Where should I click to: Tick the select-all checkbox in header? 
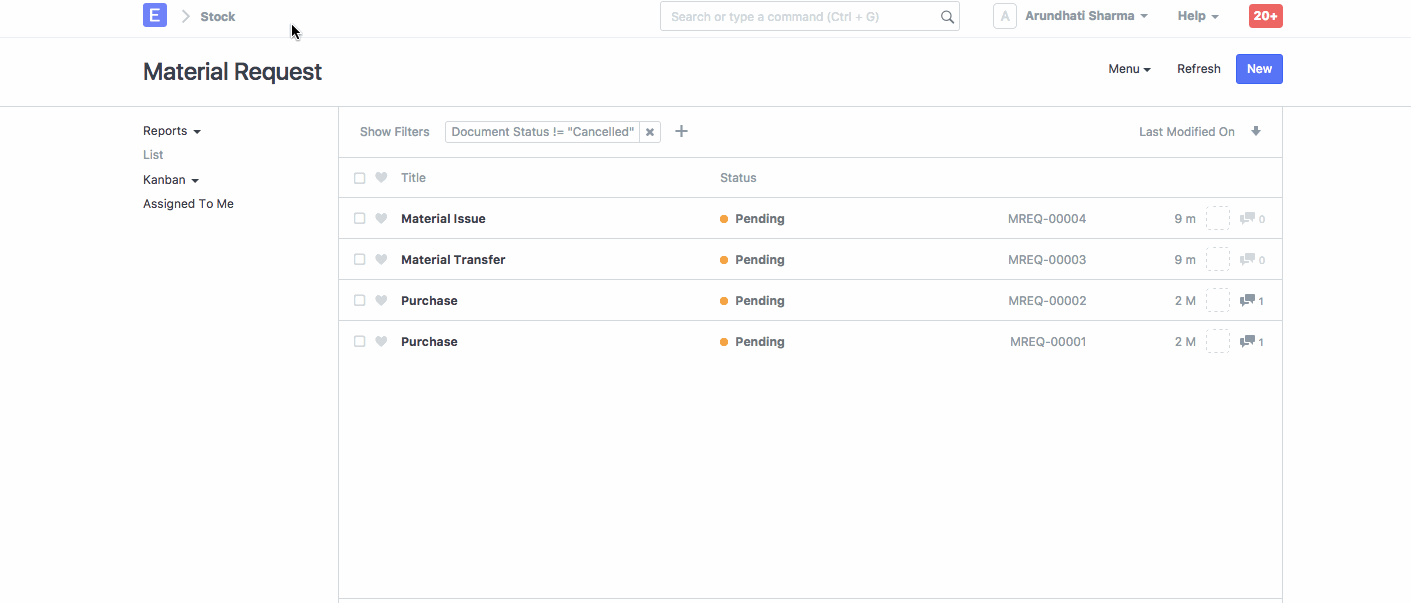pos(360,177)
